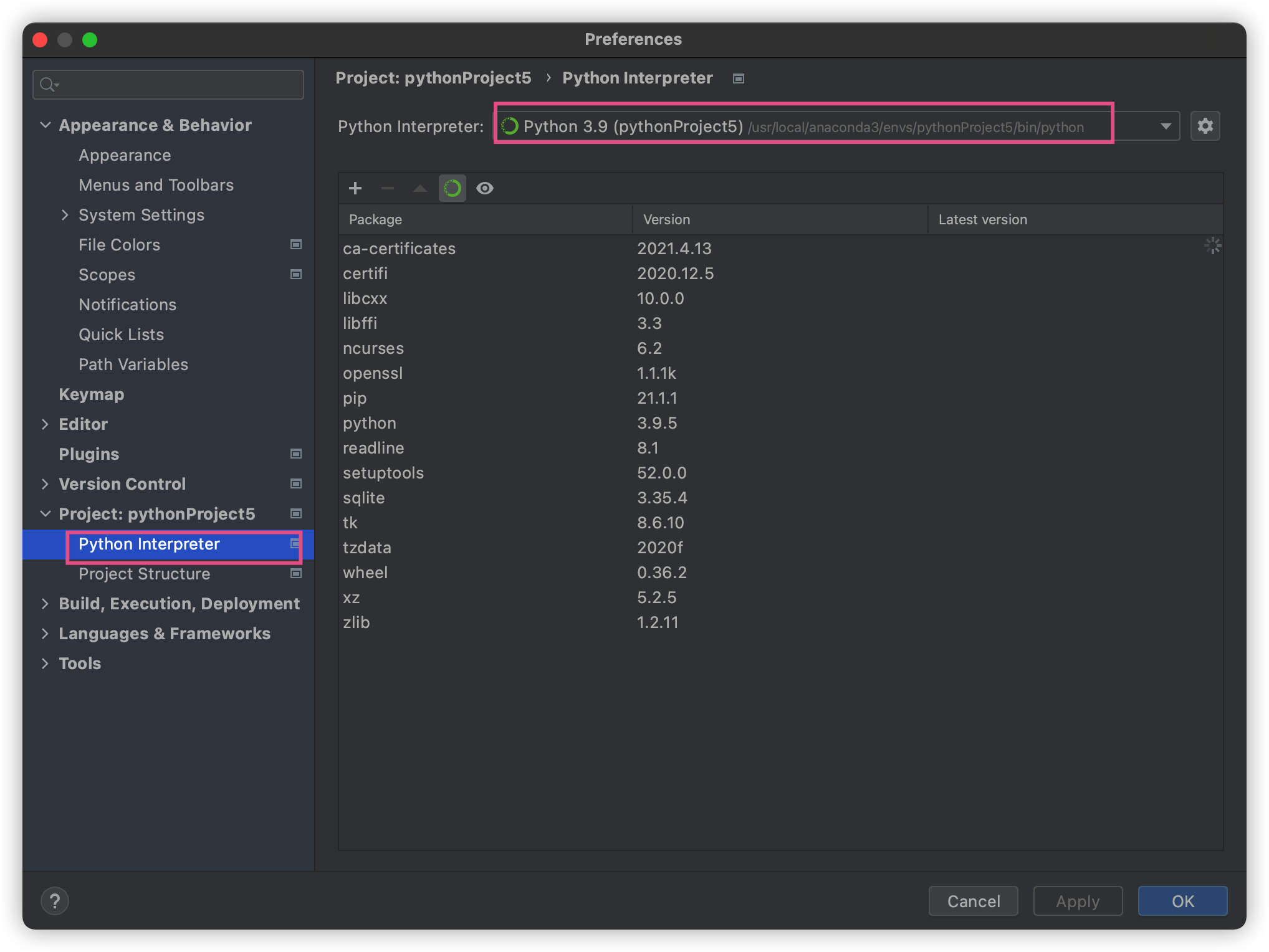Open the Python Interpreter dropdown arrow
The width and height of the screenshot is (1269, 952).
point(1166,126)
